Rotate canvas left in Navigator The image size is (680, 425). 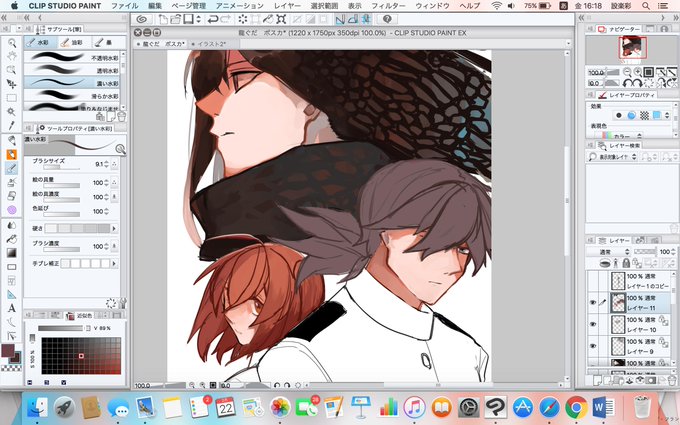pyautogui.click(x=627, y=83)
